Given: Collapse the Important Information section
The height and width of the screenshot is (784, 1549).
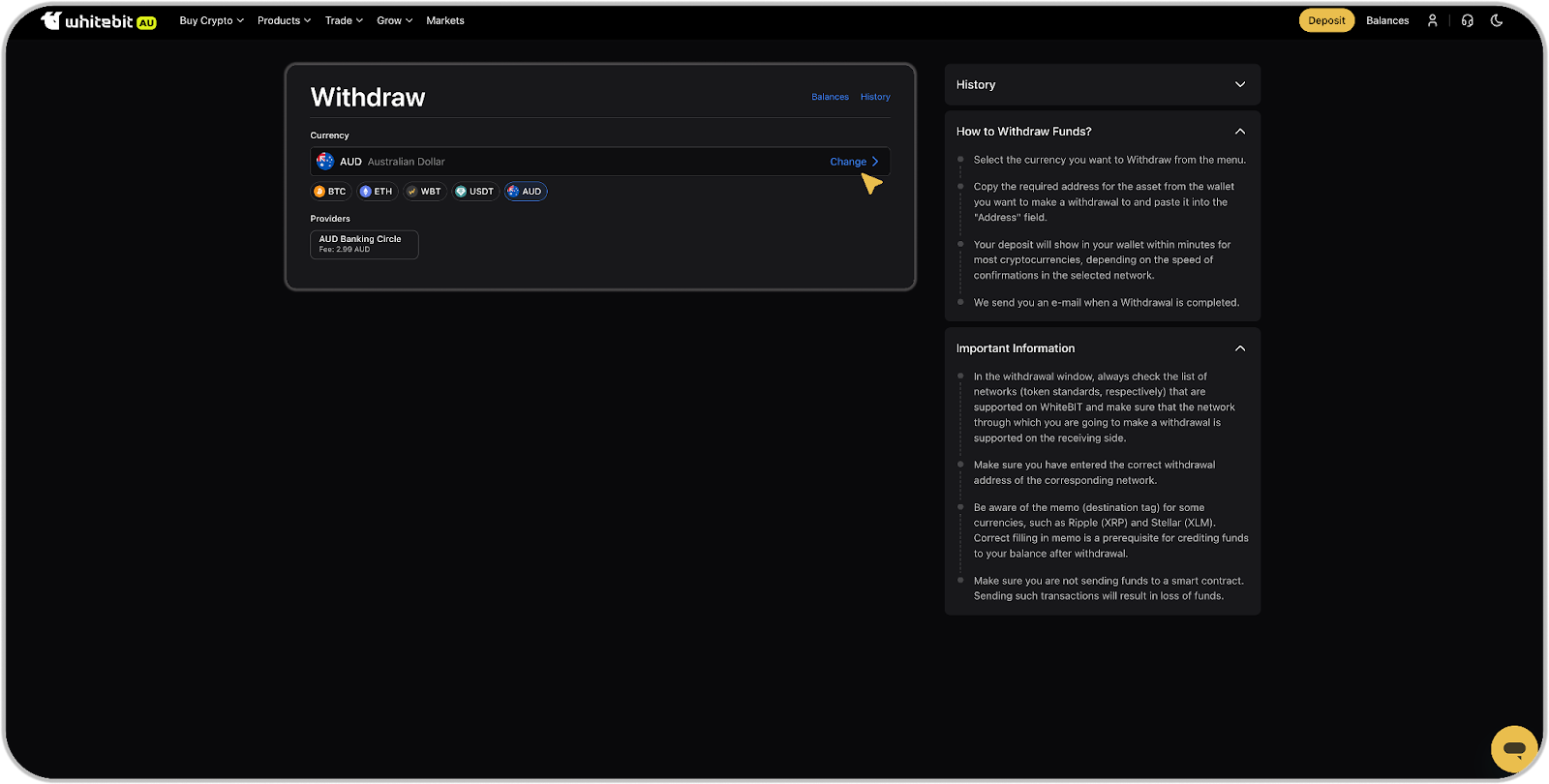Looking at the screenshot, I should click(1239, 348).
